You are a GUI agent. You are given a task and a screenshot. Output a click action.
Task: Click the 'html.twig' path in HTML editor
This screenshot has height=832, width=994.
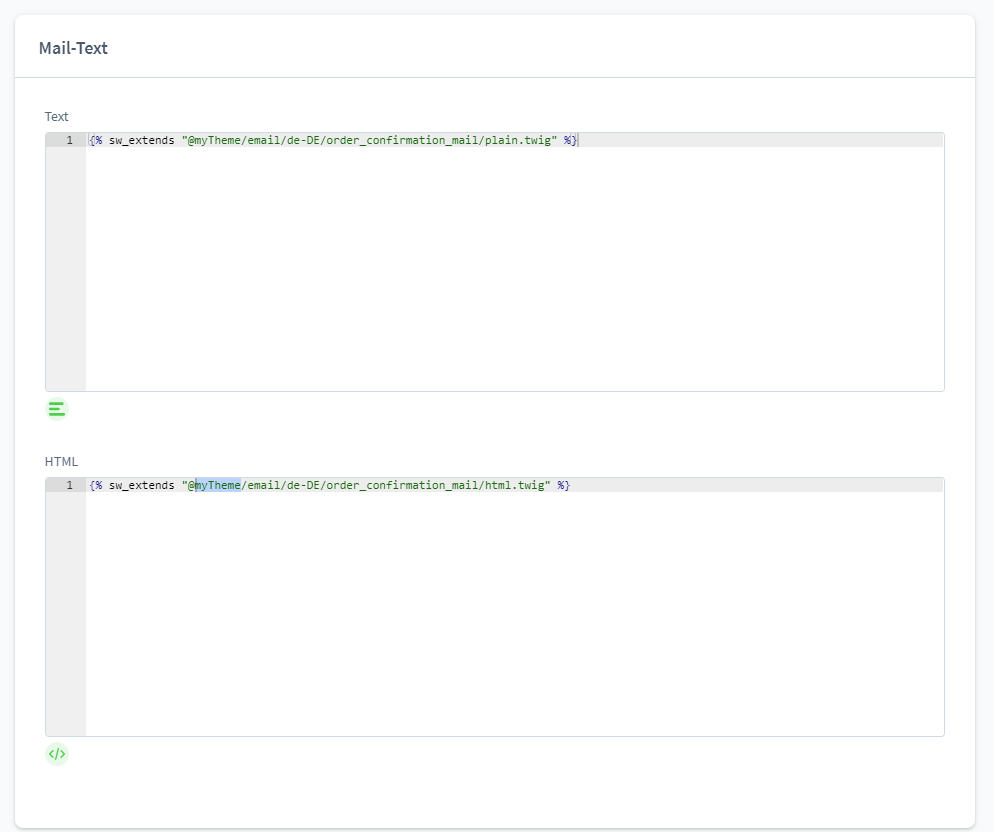click(x=515, y=485)
